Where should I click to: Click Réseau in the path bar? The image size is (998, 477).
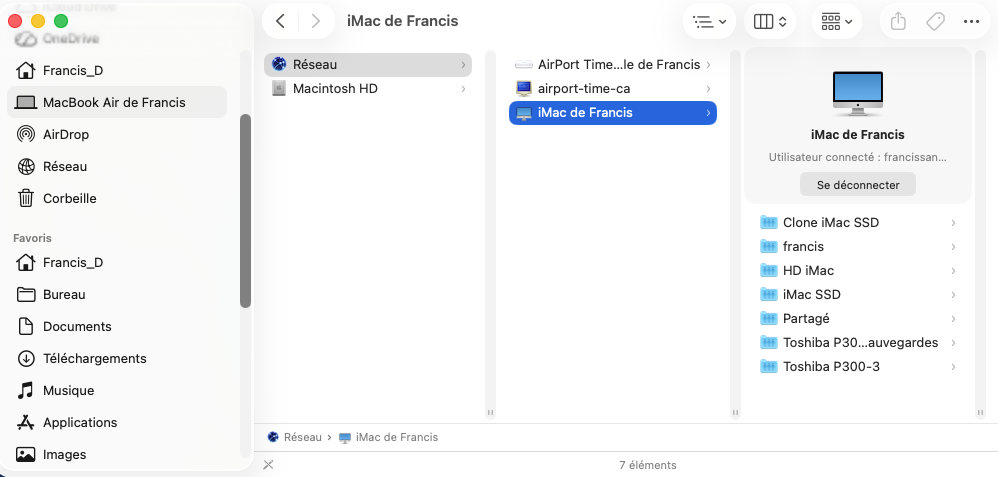(303, 437)
